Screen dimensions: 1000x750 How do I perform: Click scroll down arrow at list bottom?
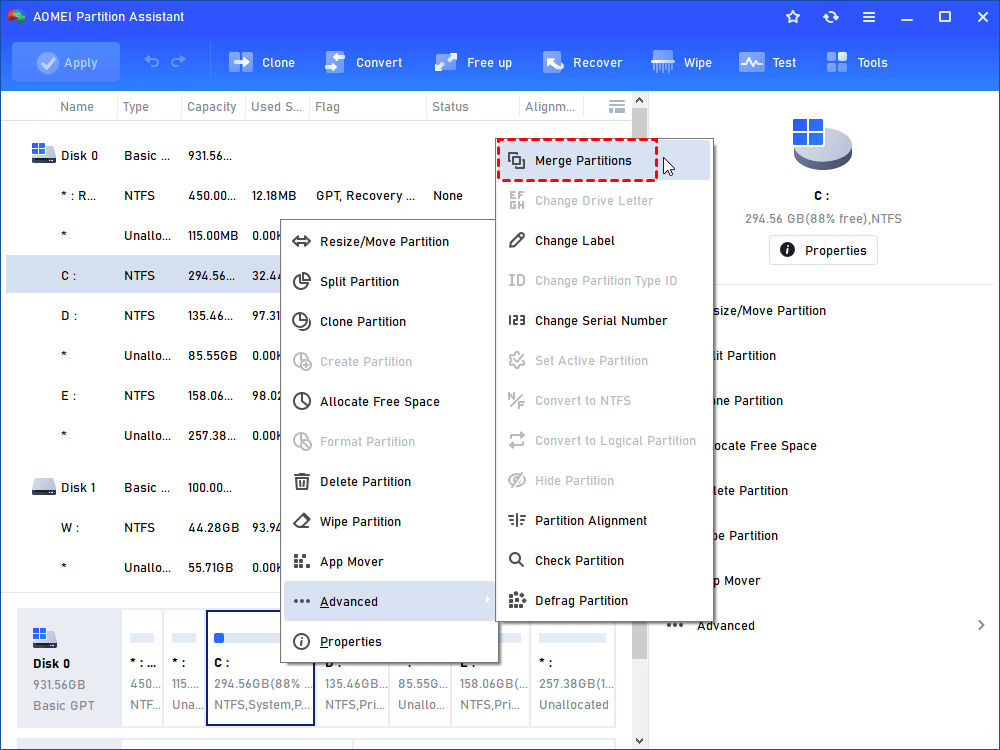point(640,741)
